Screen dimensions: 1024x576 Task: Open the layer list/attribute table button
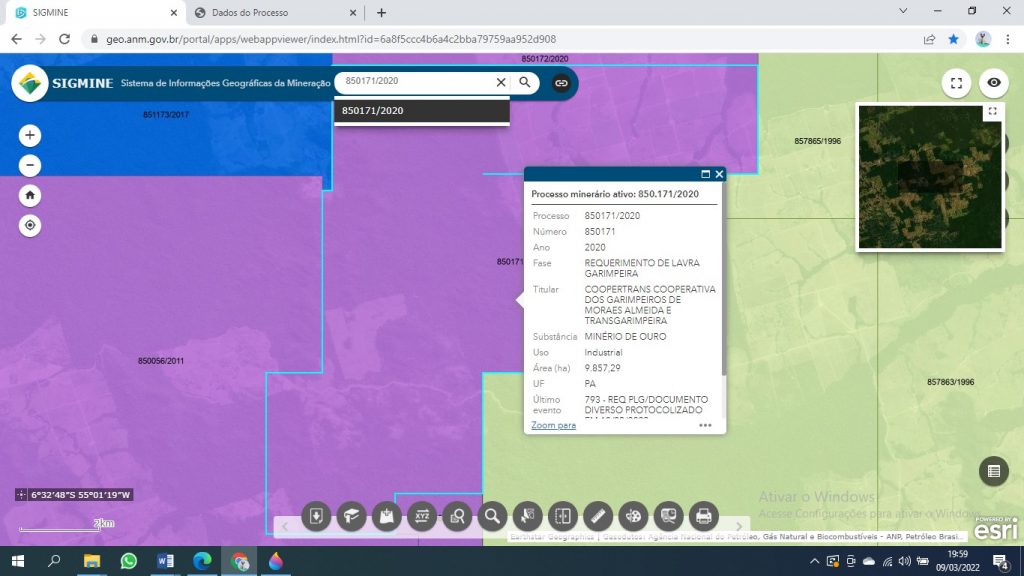click(x=993, y=471)
